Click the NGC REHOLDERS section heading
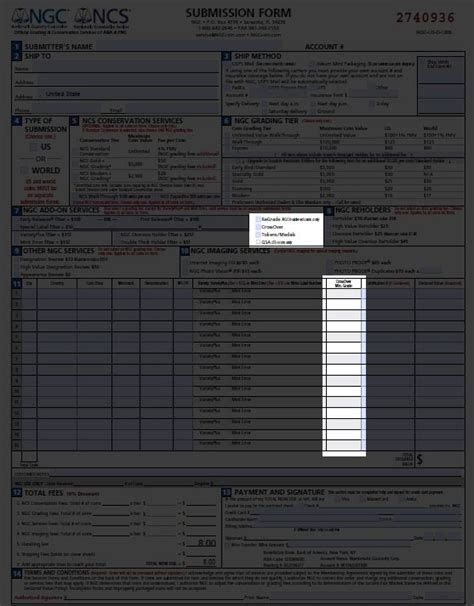The image size is (474, 606). pos(363,210)
